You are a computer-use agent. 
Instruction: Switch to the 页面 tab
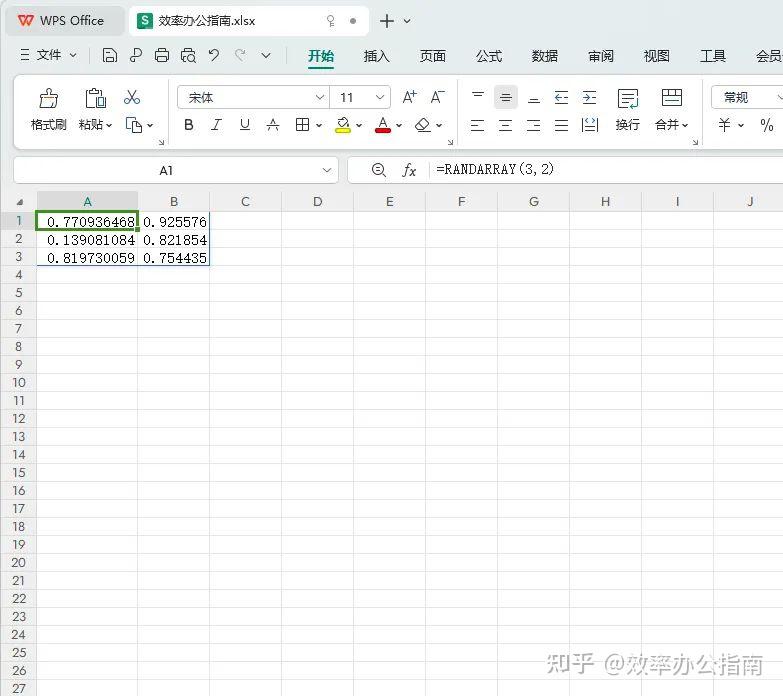tap(432, 56)
